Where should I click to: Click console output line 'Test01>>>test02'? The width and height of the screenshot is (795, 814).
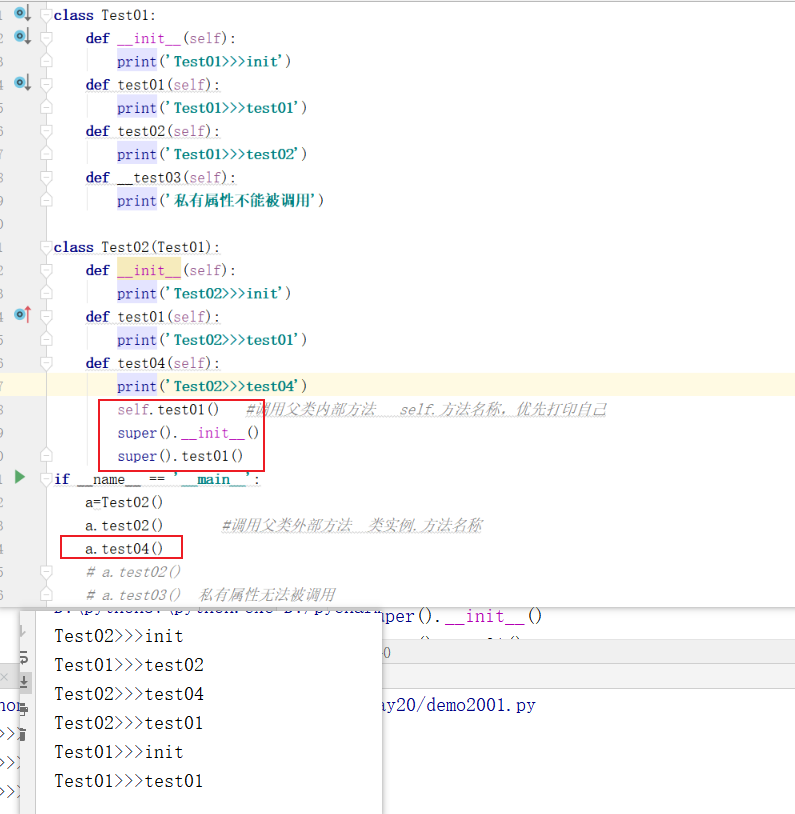[129, 665]
